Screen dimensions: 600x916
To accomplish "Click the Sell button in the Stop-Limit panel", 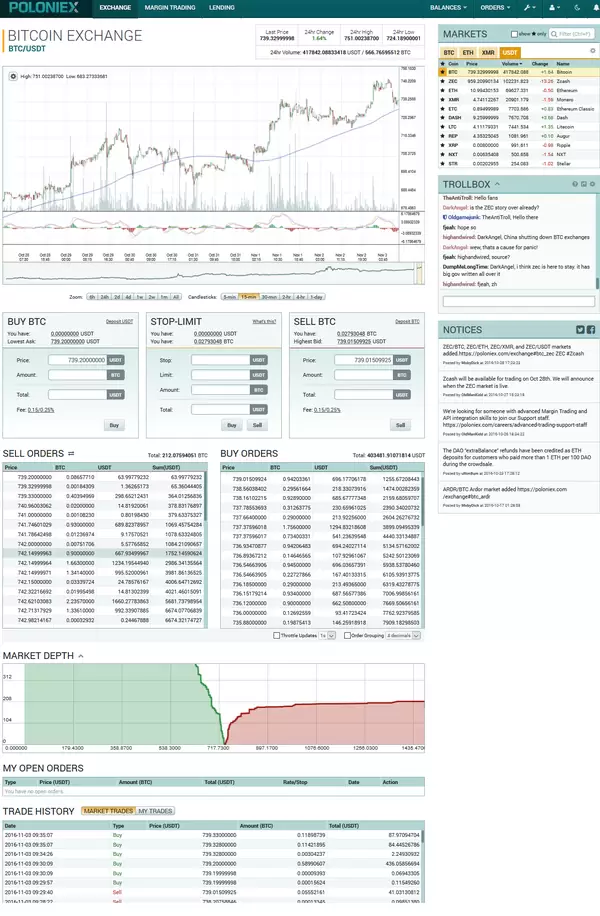I will click(257, 425).
